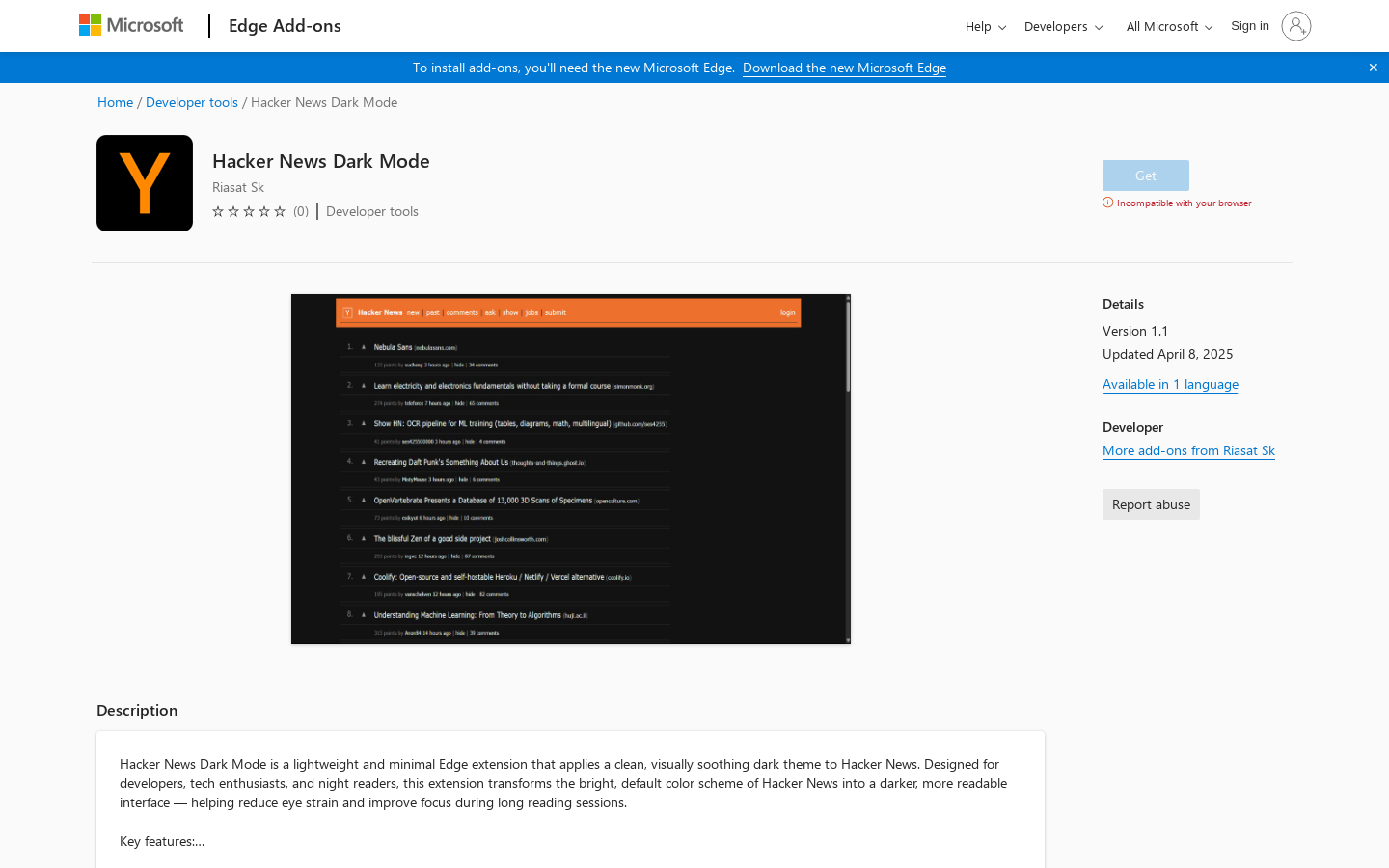Image resolution: width=1389 pixels, height=868 pixels.
Task: Go to Home breadcrumb
Action: coord(116,102)
